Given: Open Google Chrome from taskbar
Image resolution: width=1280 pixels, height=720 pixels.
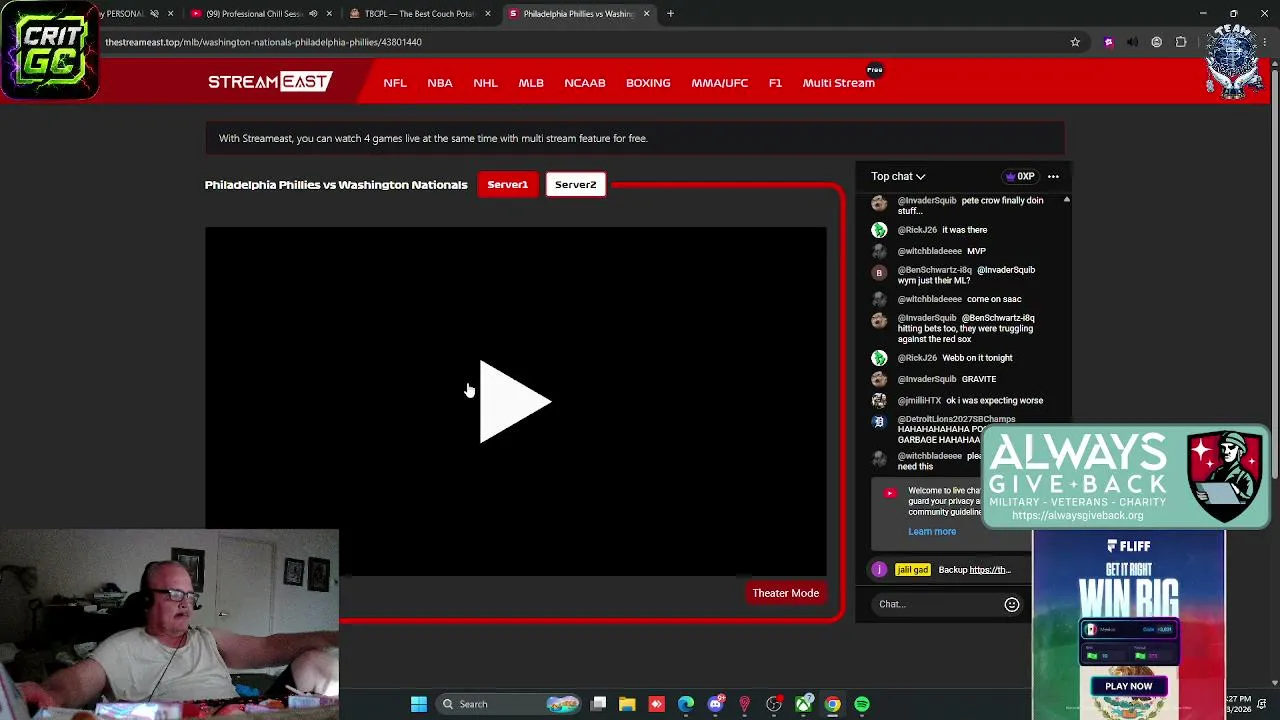Looking at the screenshot, I should click(832, 704).
